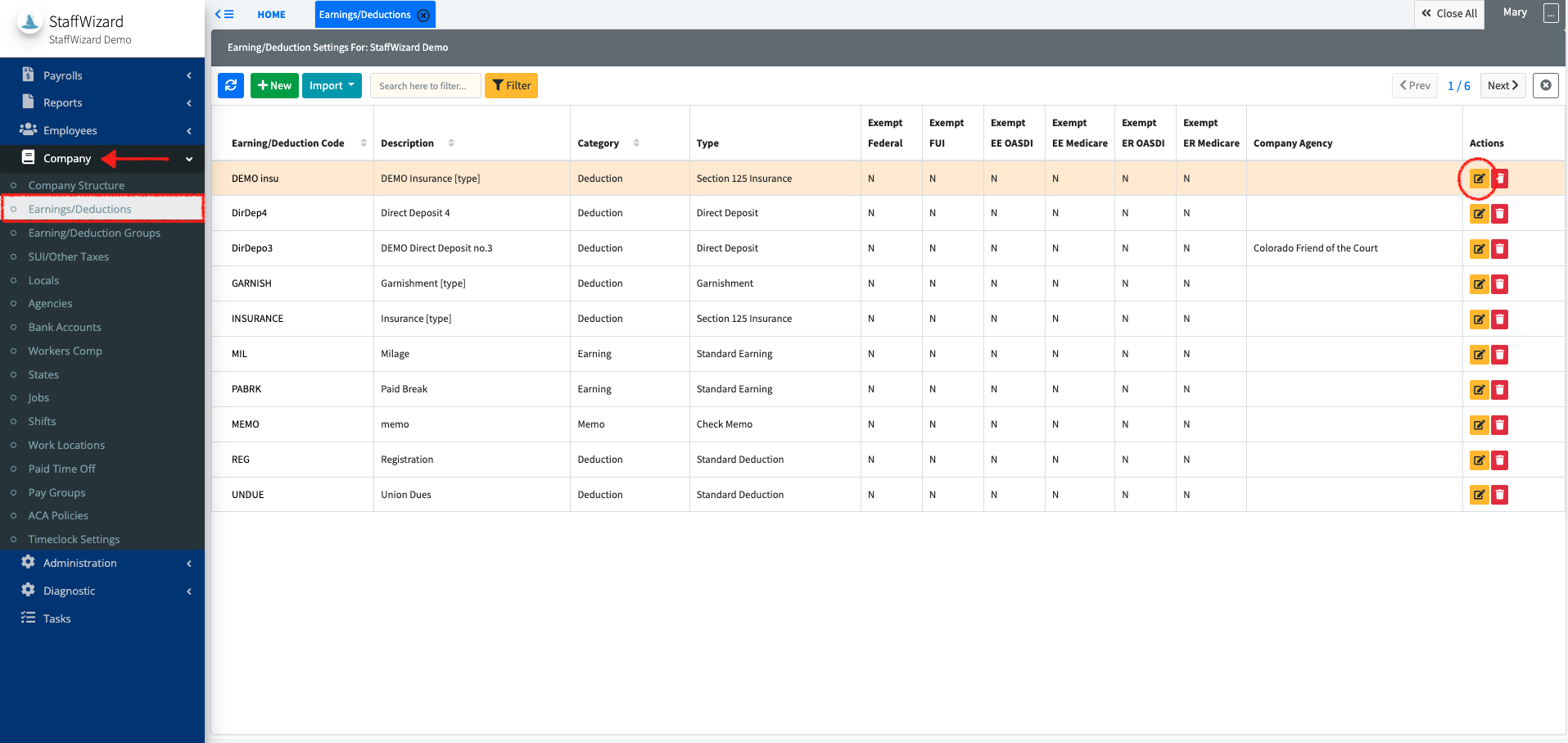This screenshot has width=1568, height=743.
Task: Open the Import dropdown menu
Action: 332,85
